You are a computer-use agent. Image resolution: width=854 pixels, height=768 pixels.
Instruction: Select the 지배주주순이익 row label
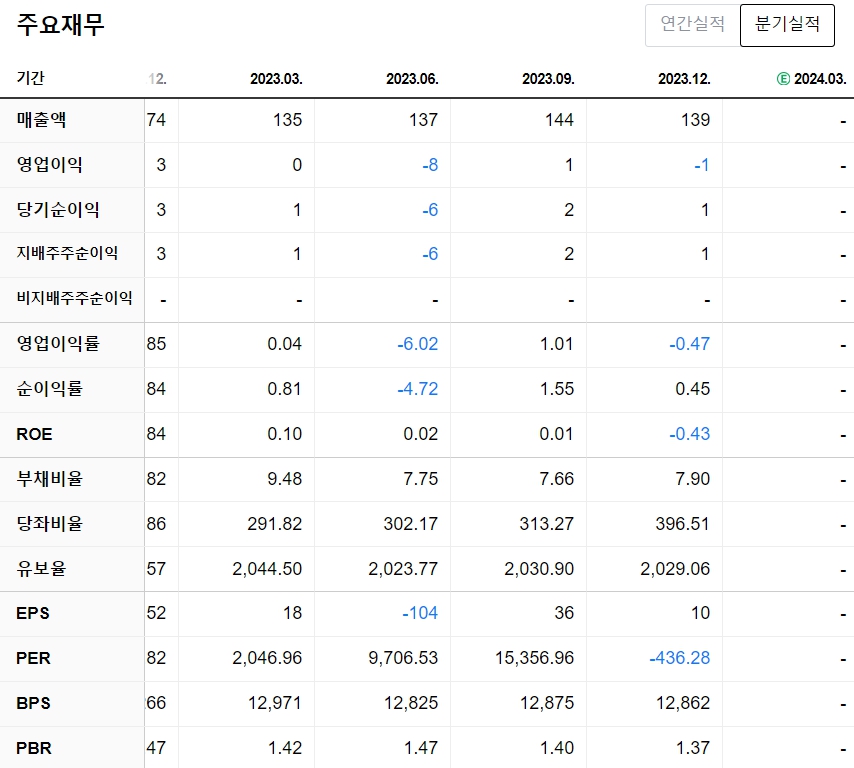coord(67,254)
